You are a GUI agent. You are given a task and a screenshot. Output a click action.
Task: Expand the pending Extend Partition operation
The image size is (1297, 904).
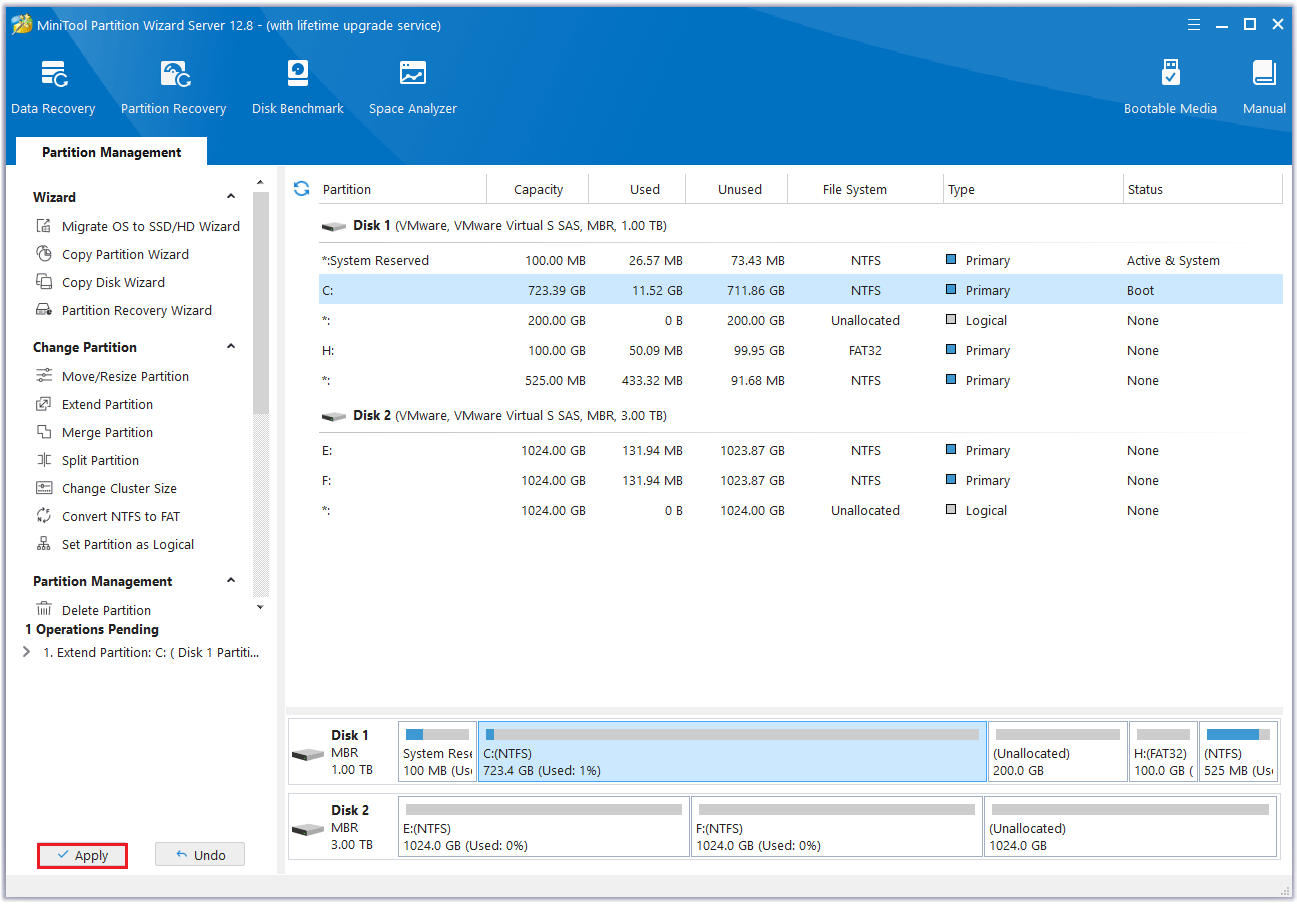27,652
